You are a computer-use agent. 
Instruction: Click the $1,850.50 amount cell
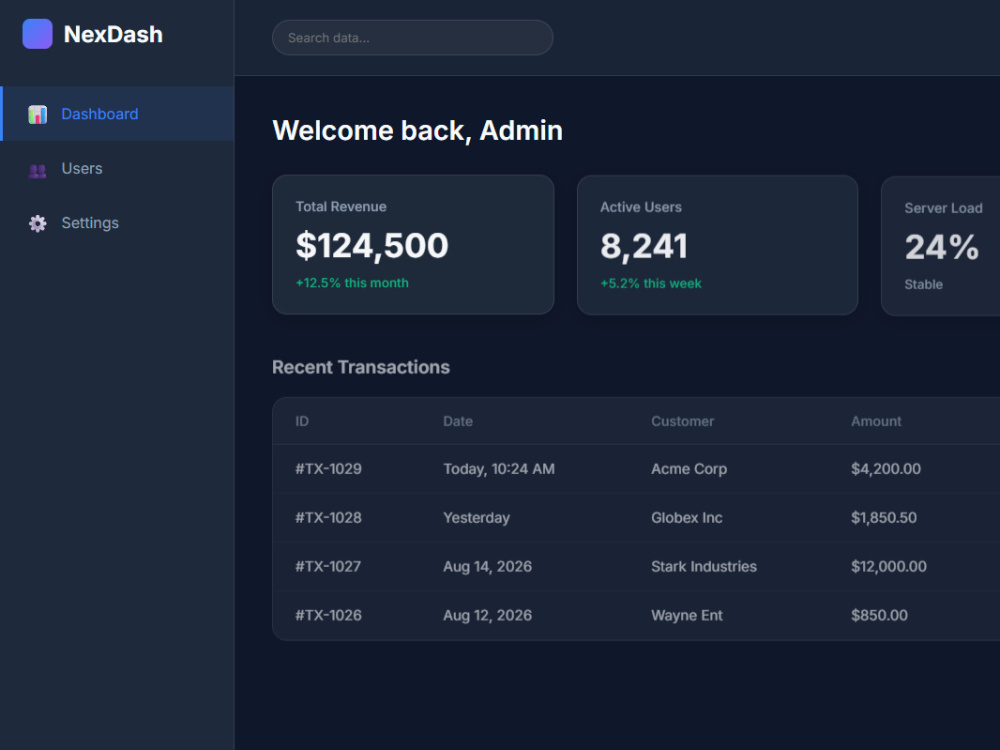(884, 518)
